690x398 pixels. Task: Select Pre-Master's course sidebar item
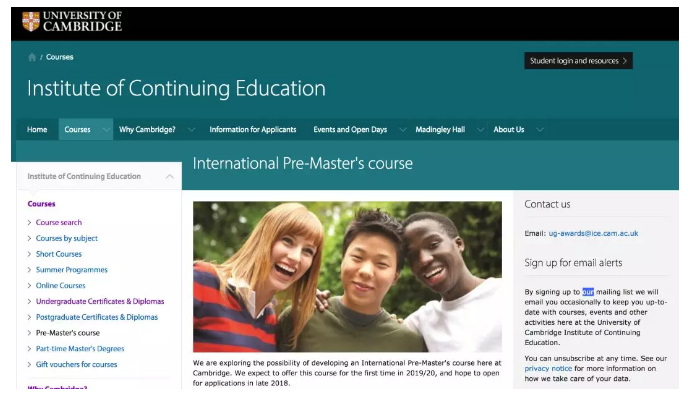click(68, 333)
